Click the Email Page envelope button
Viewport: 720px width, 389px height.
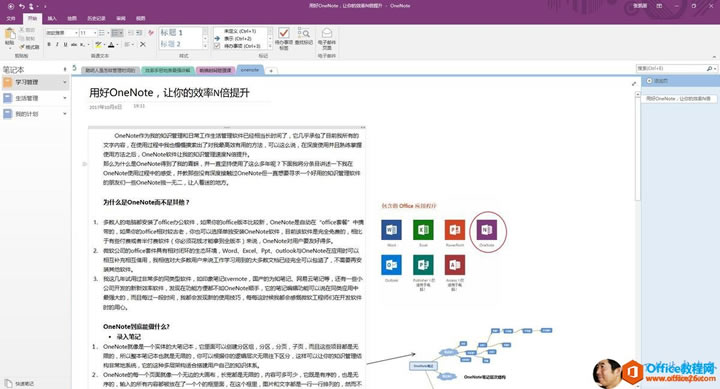coord(326,38)
